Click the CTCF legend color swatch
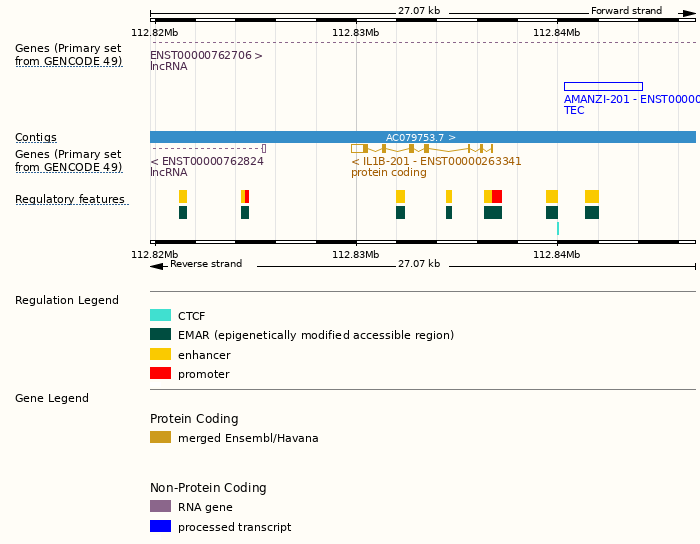Viewport: 700px width, 544px height. (x=160, y=316)
